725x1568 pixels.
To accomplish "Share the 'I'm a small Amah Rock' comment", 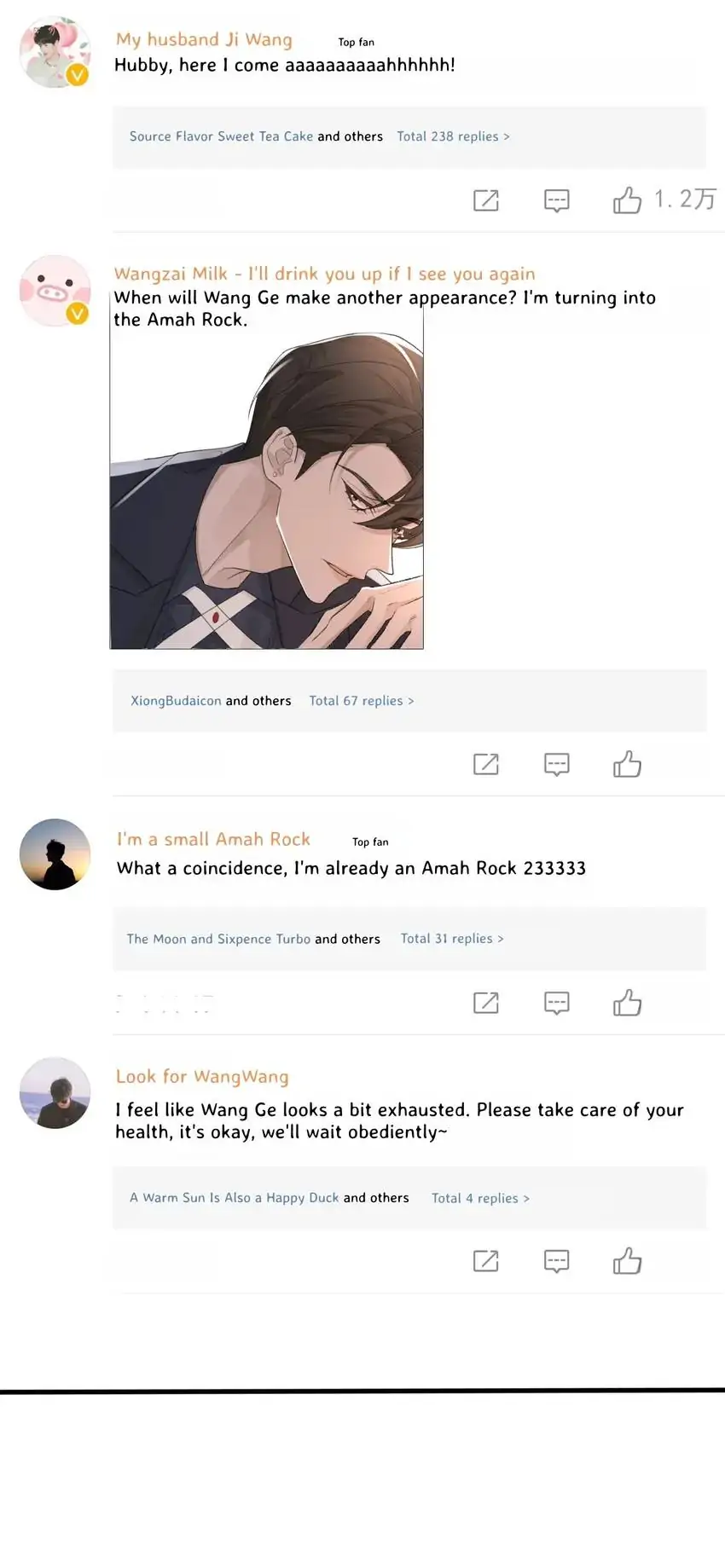I will coord(485,1003).
